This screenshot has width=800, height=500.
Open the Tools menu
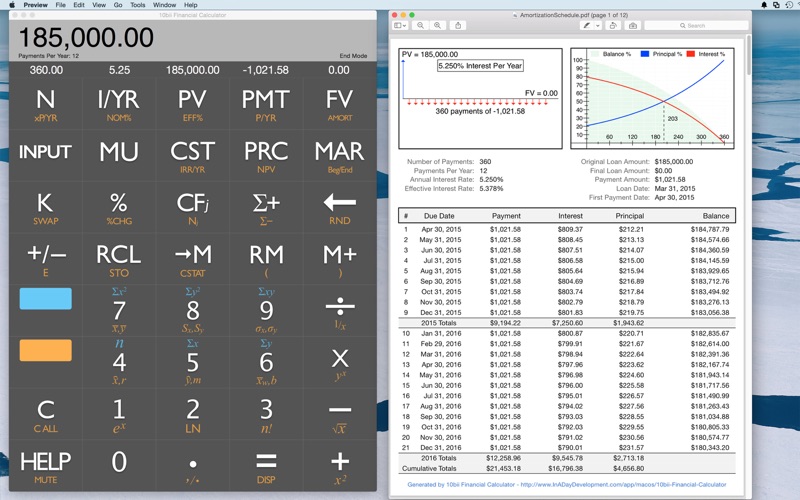tap(138, 5)
